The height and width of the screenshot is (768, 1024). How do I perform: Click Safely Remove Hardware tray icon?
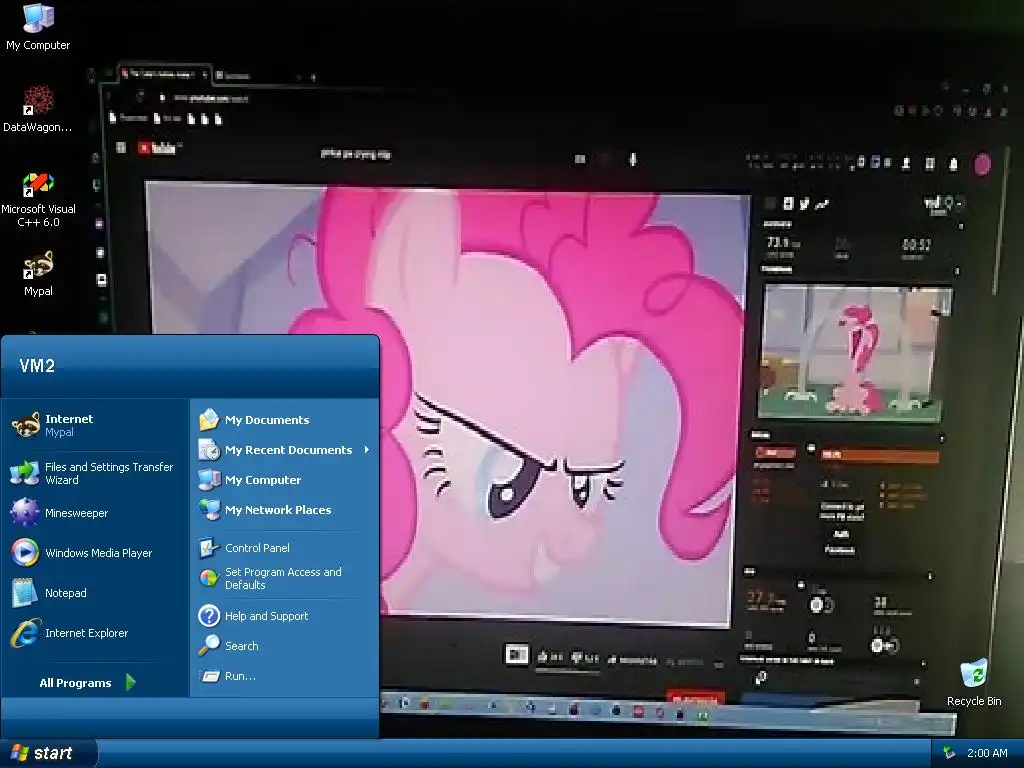(949, 753)
